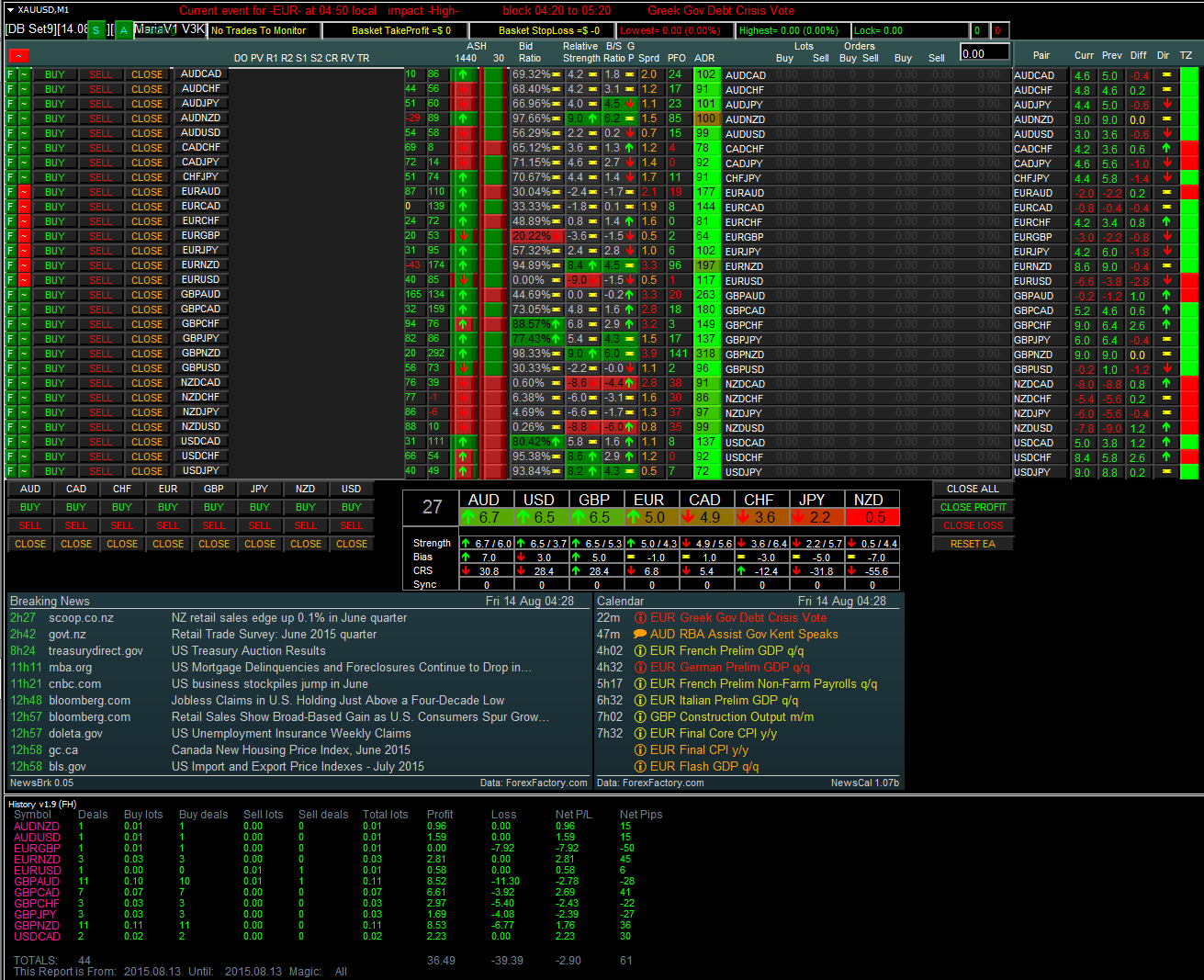1204x980 pixels.
Task: Click BUY under the CAD basket
Action: [x=76, y=507]
